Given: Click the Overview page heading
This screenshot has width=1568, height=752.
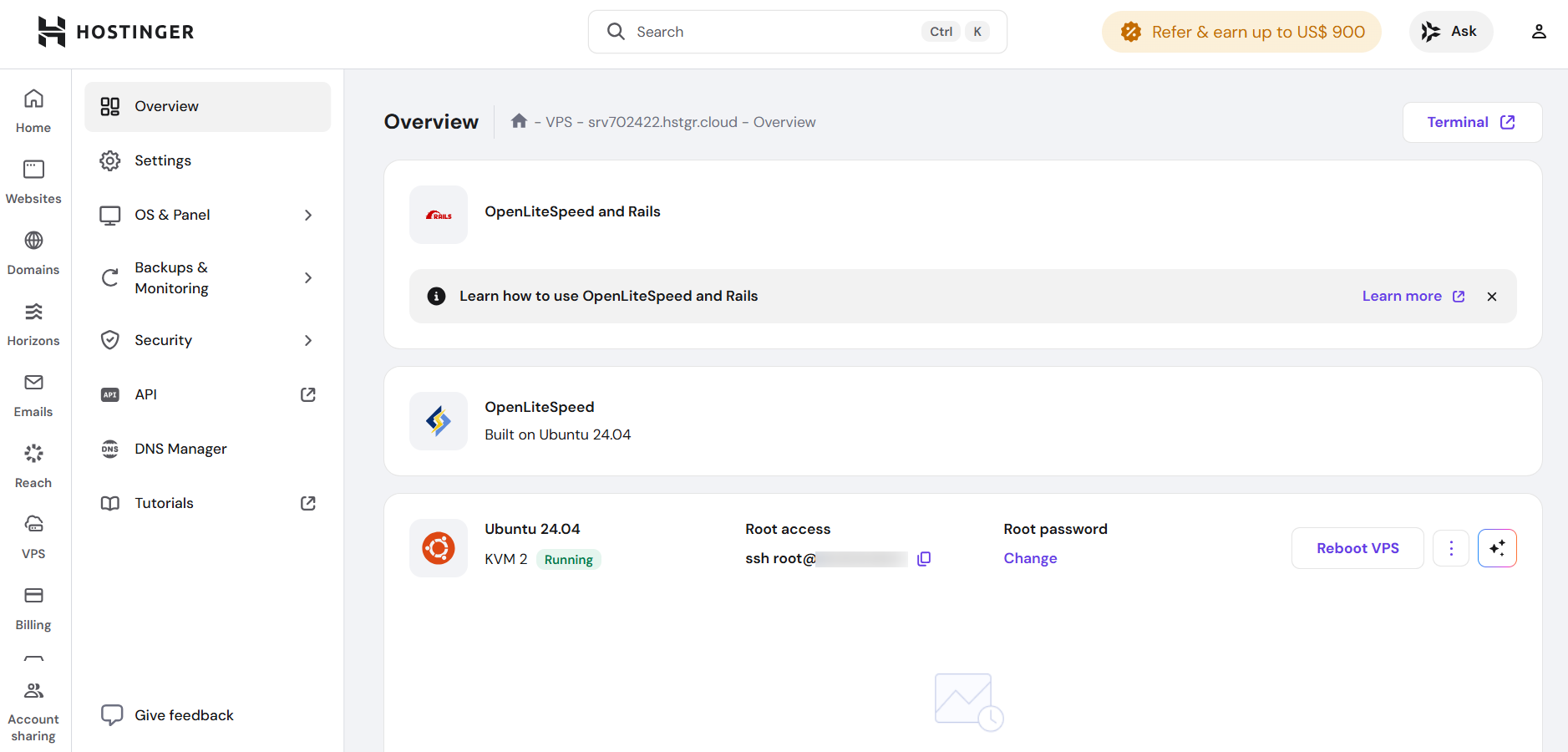Looking at the screenshot, I should [431, 122].
